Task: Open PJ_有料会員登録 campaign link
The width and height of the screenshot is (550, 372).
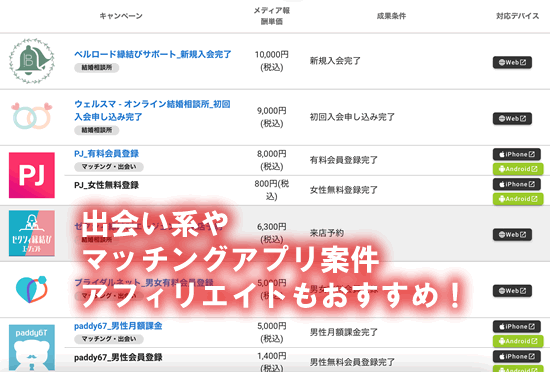Action: 106,154
